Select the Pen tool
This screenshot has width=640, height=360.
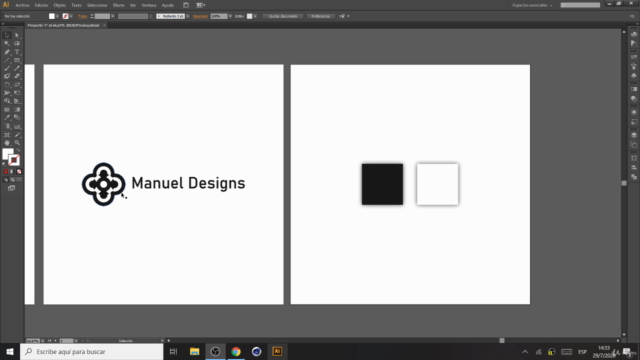(7, 52)
